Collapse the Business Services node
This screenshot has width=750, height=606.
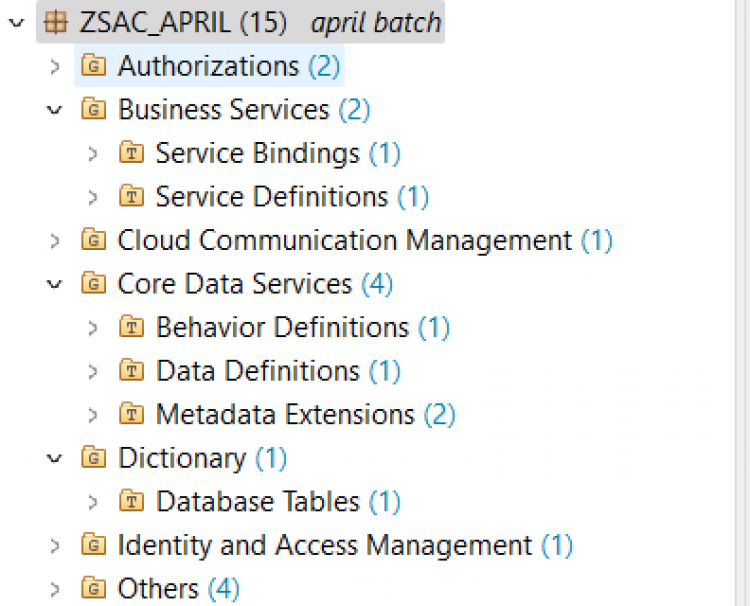tap(55, 110)
